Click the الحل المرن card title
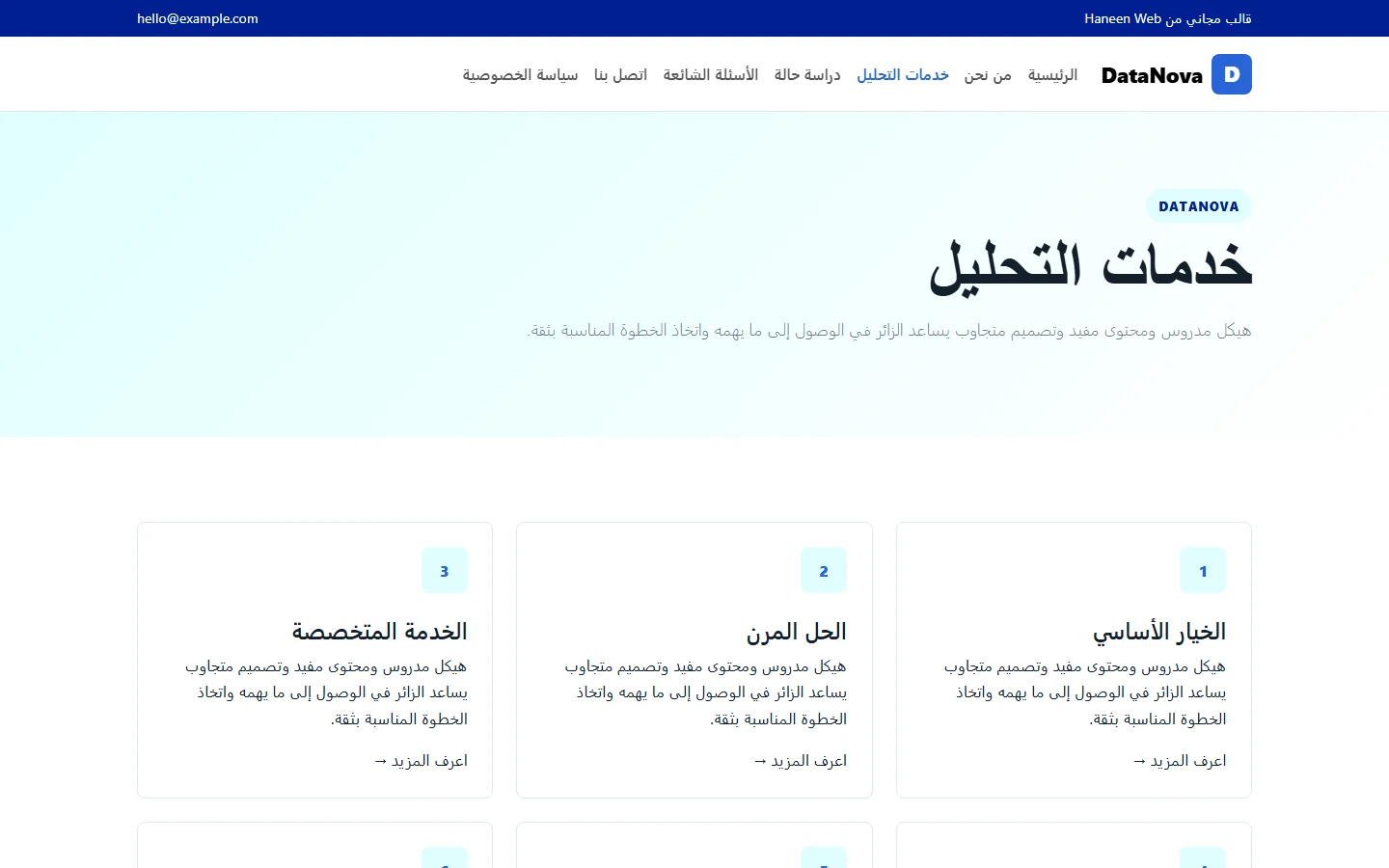Viewport: 1389px width, 868px height. pos(797,632)
